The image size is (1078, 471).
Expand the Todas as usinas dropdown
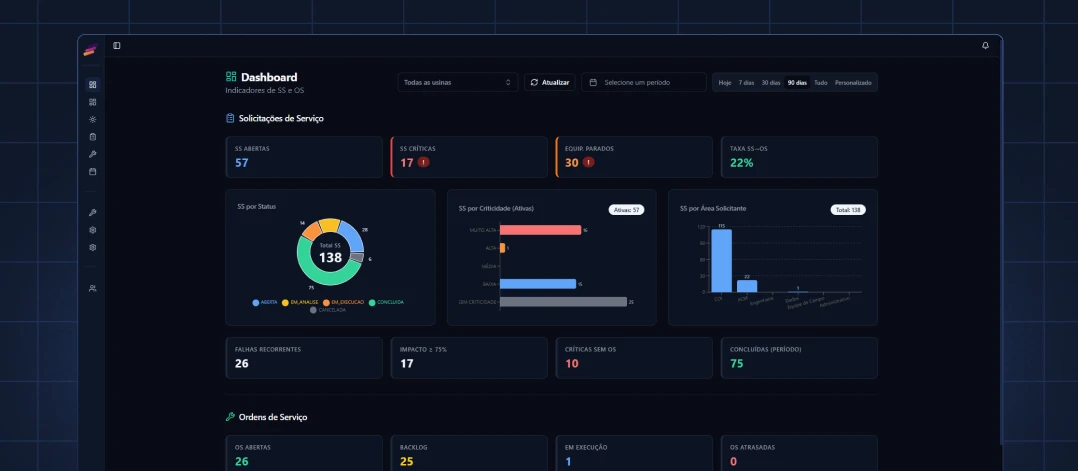(457, 83)
